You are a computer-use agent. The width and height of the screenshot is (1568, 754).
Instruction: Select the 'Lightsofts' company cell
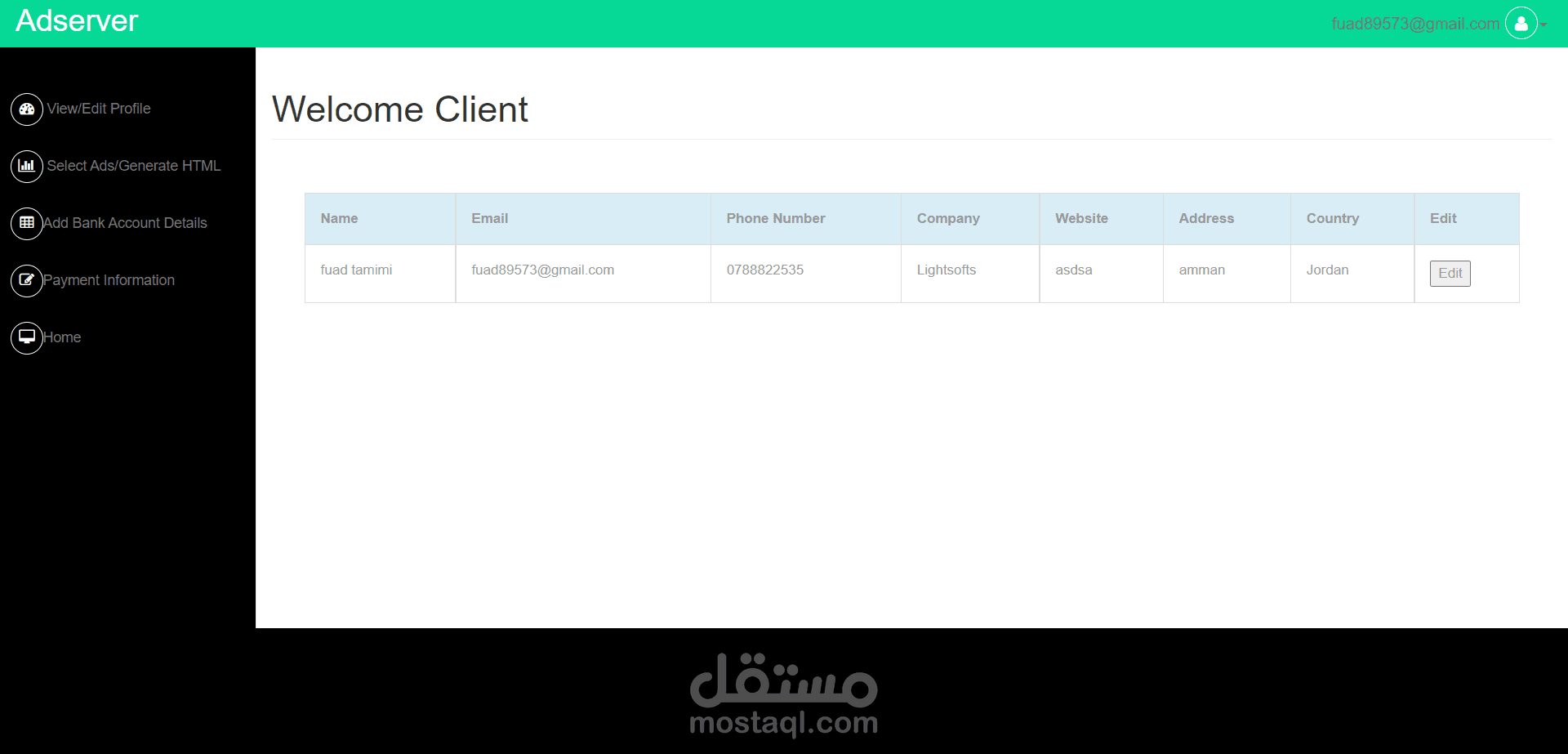970,274
